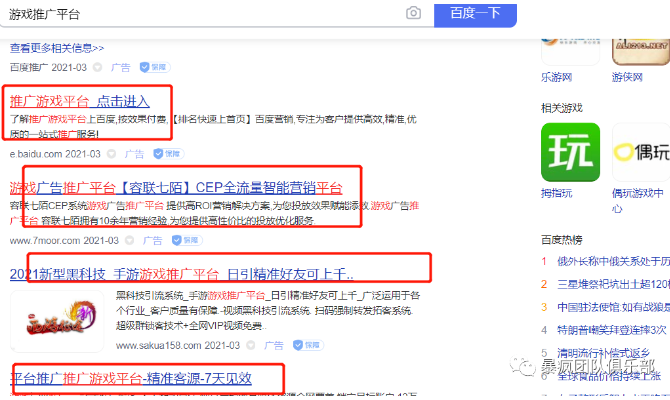This screenshot has width=670, height=400.
Task: Open 查看更多相关信息>> link
Action: point(57,48)
